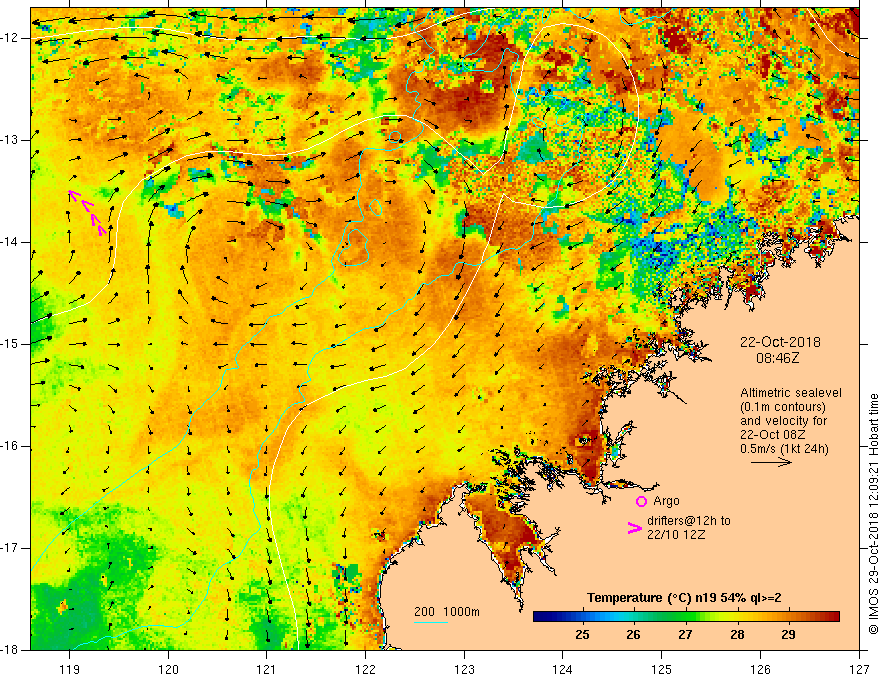The image size is (880, 680).
Task: Click the '26' color bar tick label
Action: (x=634, y=635)
